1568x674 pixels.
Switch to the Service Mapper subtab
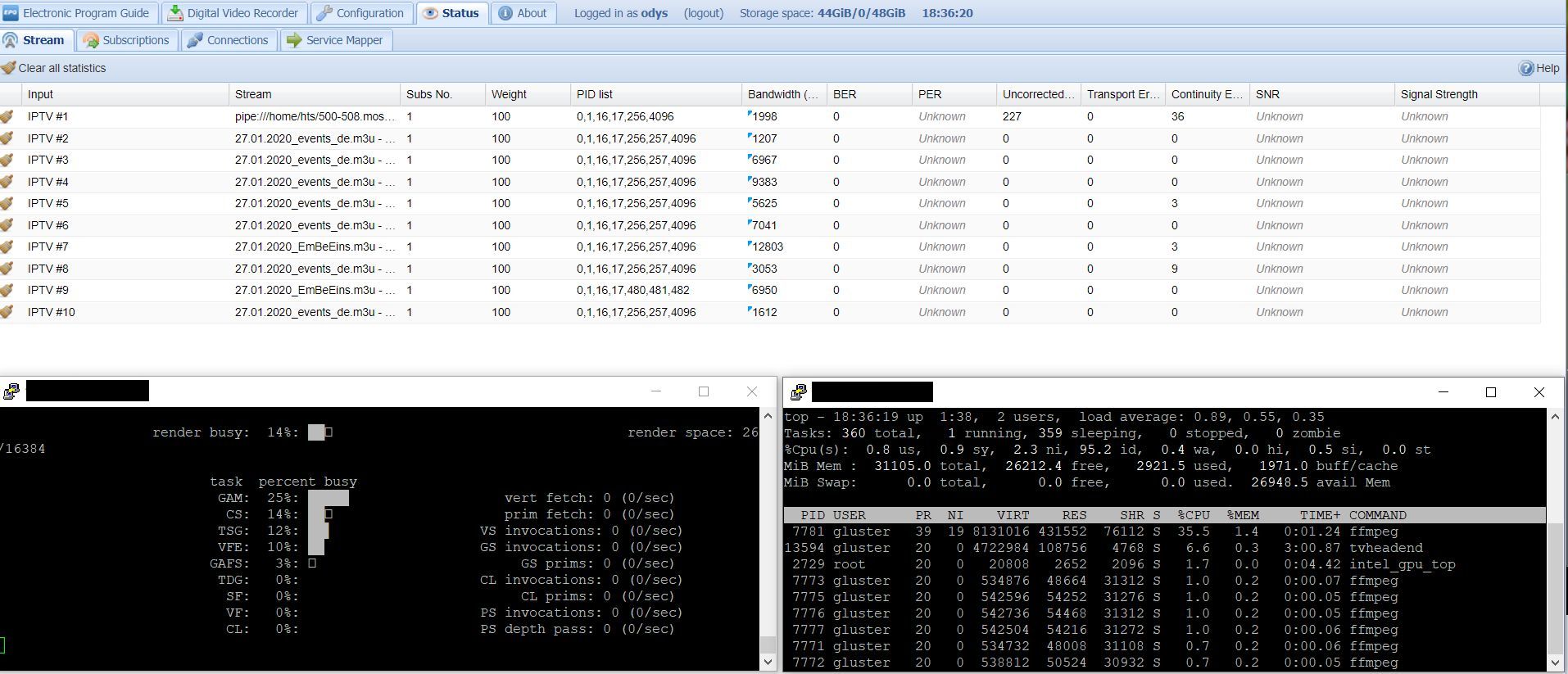[336, 40]
